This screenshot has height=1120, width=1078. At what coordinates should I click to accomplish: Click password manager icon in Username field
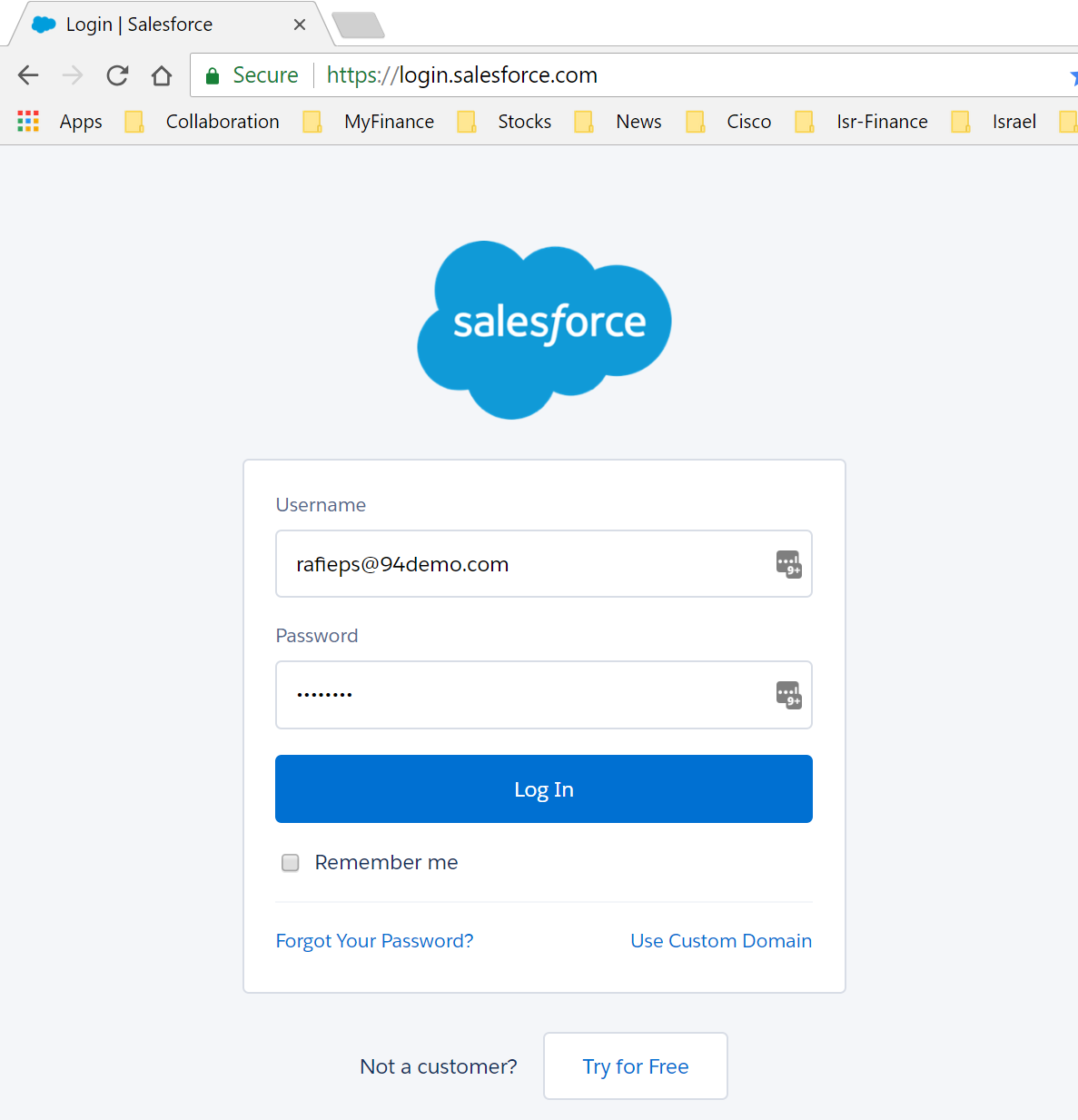[788, 564]
